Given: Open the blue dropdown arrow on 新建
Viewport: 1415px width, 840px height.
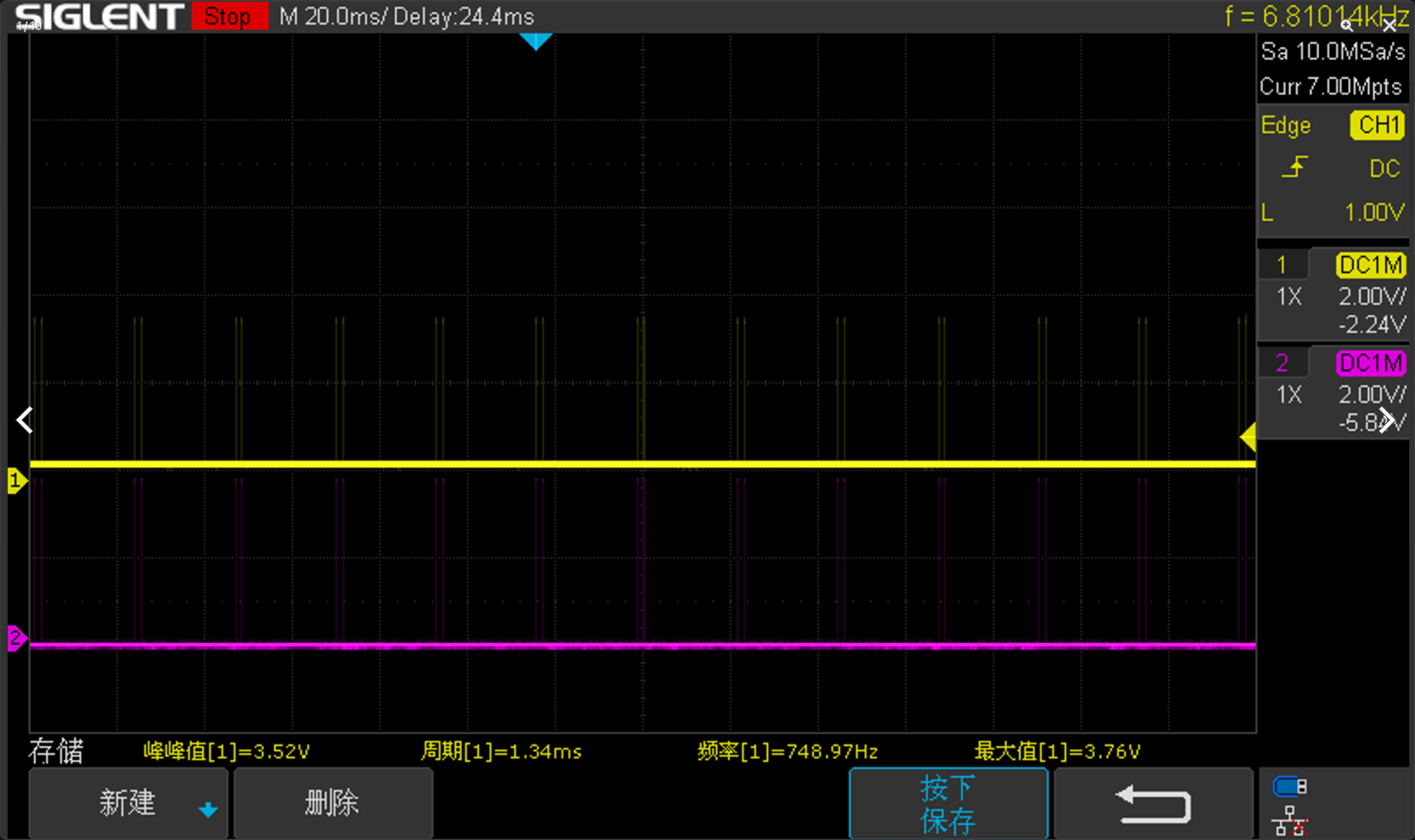Looking at the screenshot, I should [208, 810].
